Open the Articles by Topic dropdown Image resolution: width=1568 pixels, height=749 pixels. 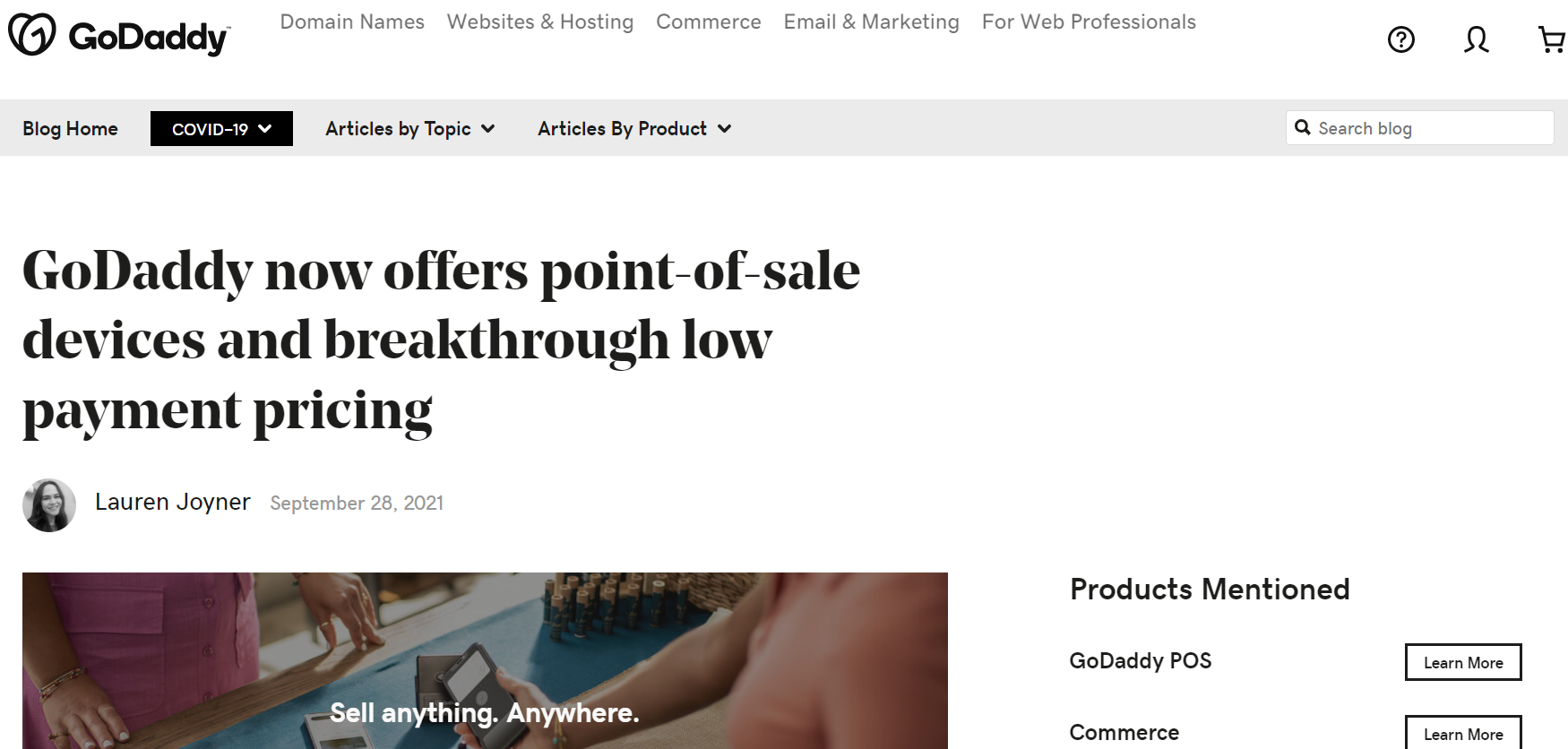pos(409,128)
